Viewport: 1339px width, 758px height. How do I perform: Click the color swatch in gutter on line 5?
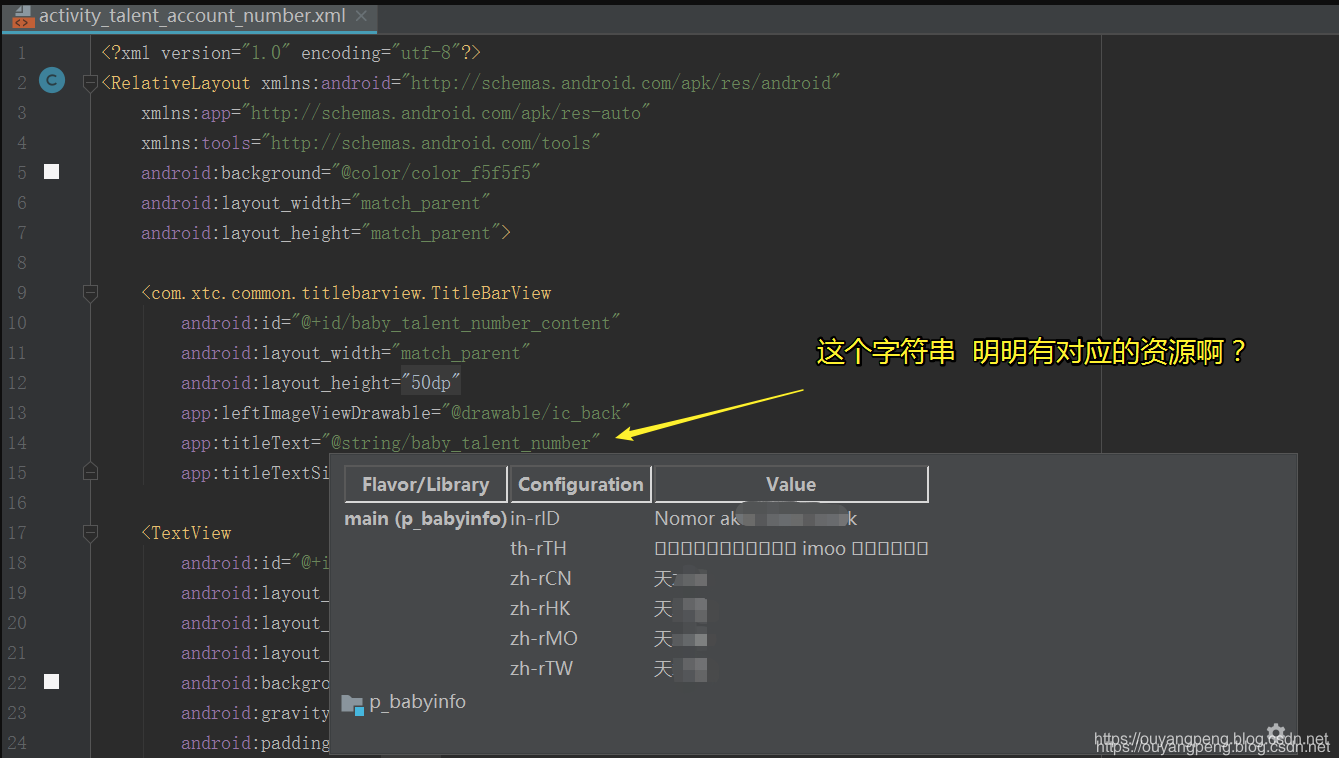51,172
